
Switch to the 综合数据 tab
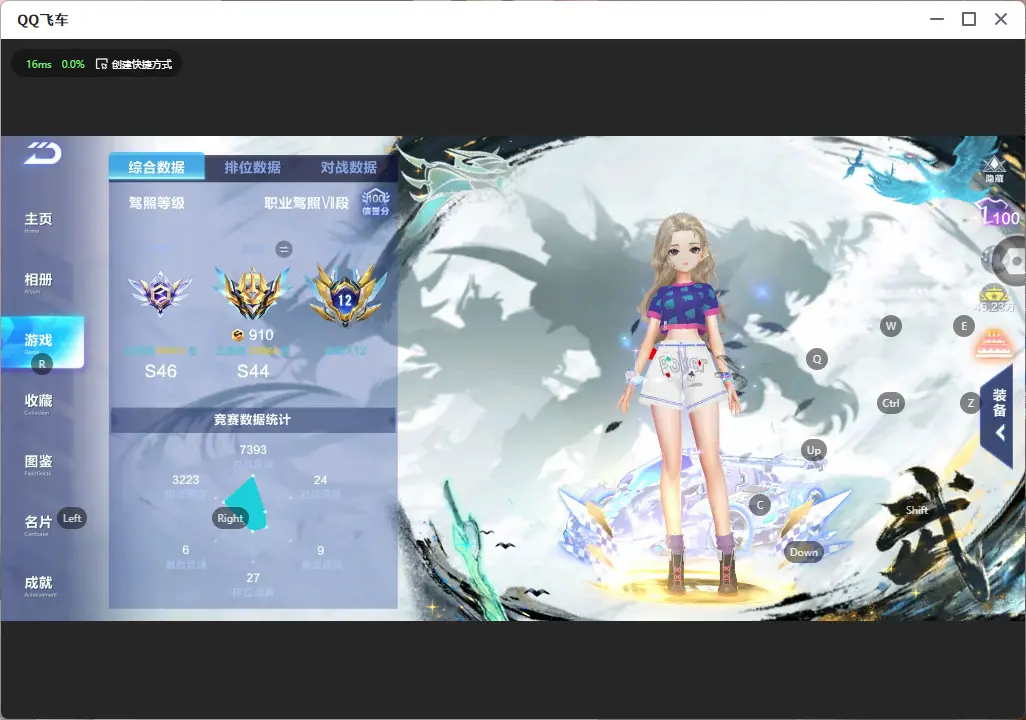tap(156, 167)
